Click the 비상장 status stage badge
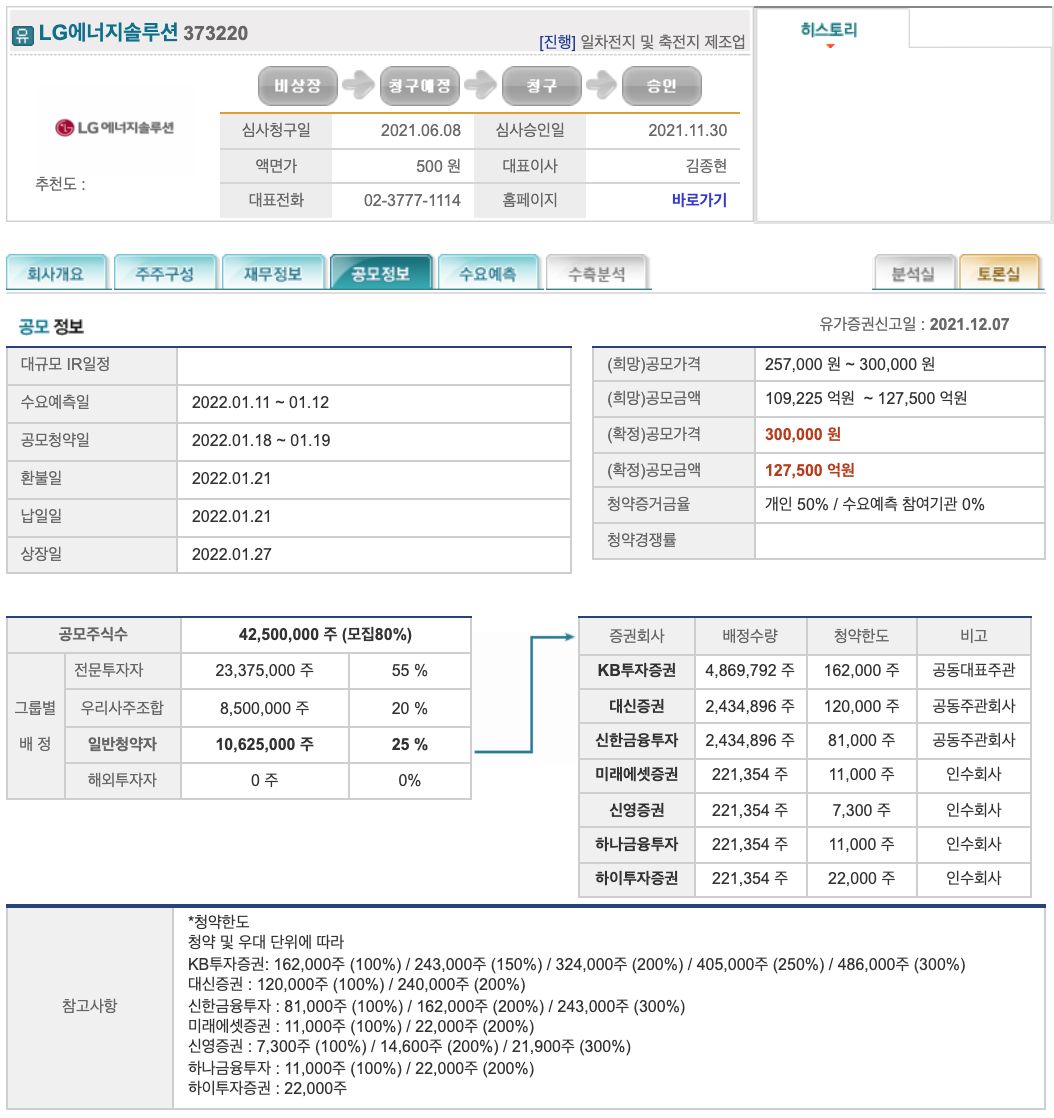 click(298, 86)
